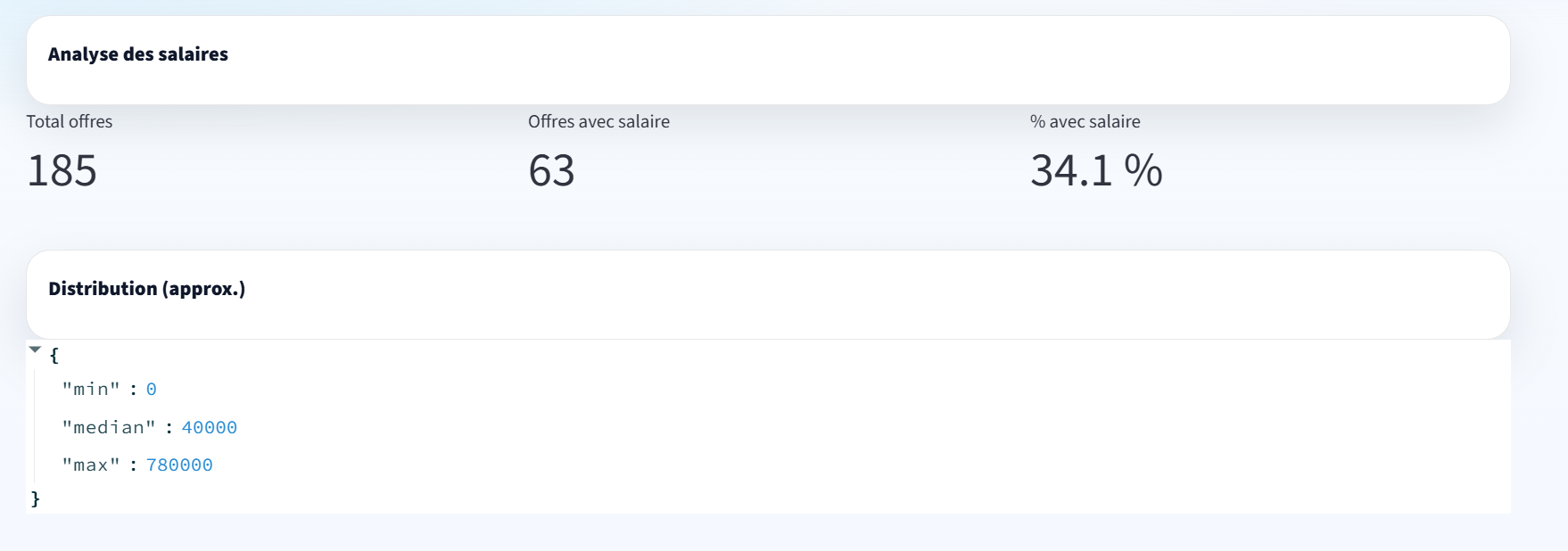
Task: Click the "min" JSON key
Action: [91, 390]
